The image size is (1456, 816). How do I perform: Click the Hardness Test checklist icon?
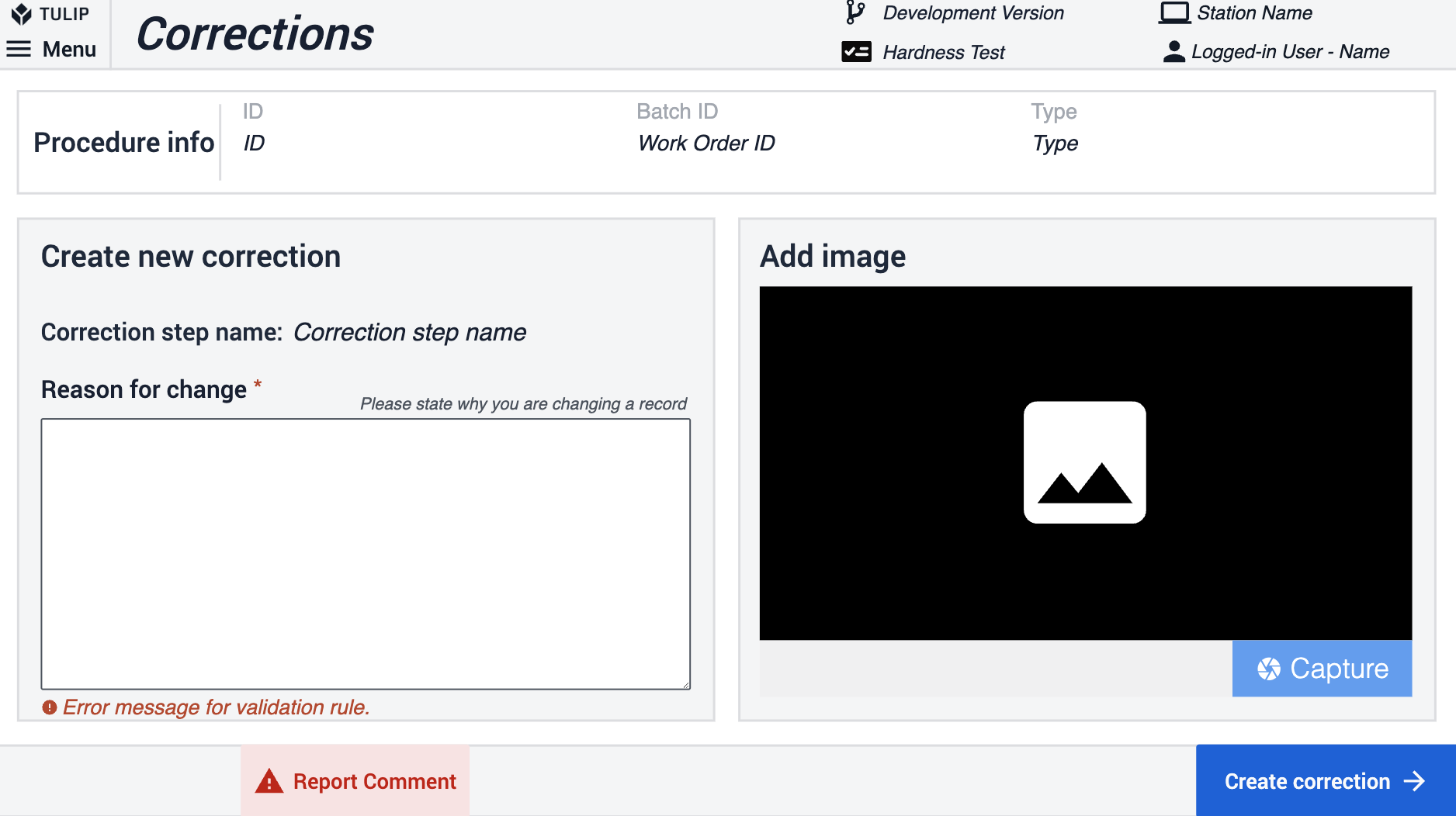(856, 52)
